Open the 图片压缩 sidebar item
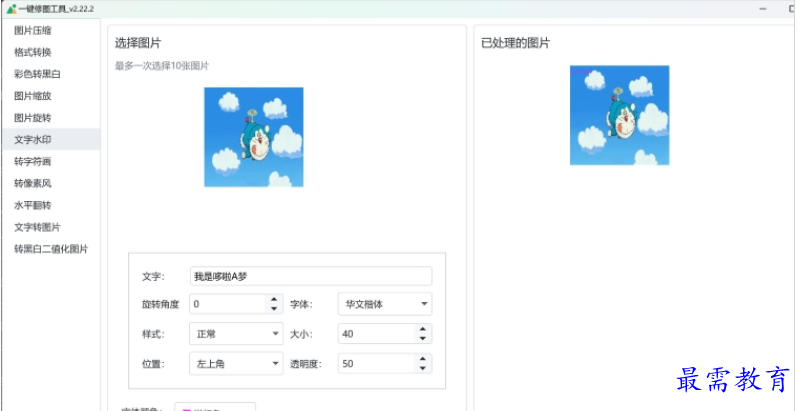Image resolution: width=798 pixels, height=411 pixels. (50, 31)
